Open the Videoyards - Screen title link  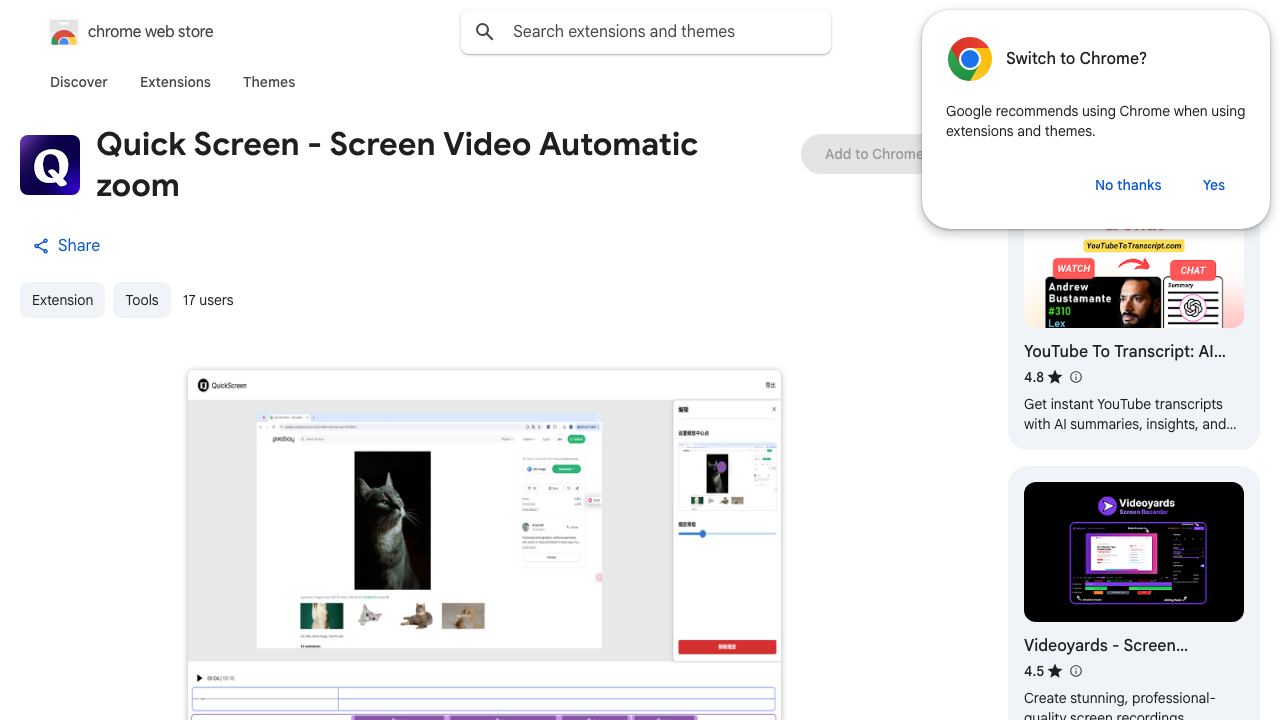click(x=1106, y=645)
